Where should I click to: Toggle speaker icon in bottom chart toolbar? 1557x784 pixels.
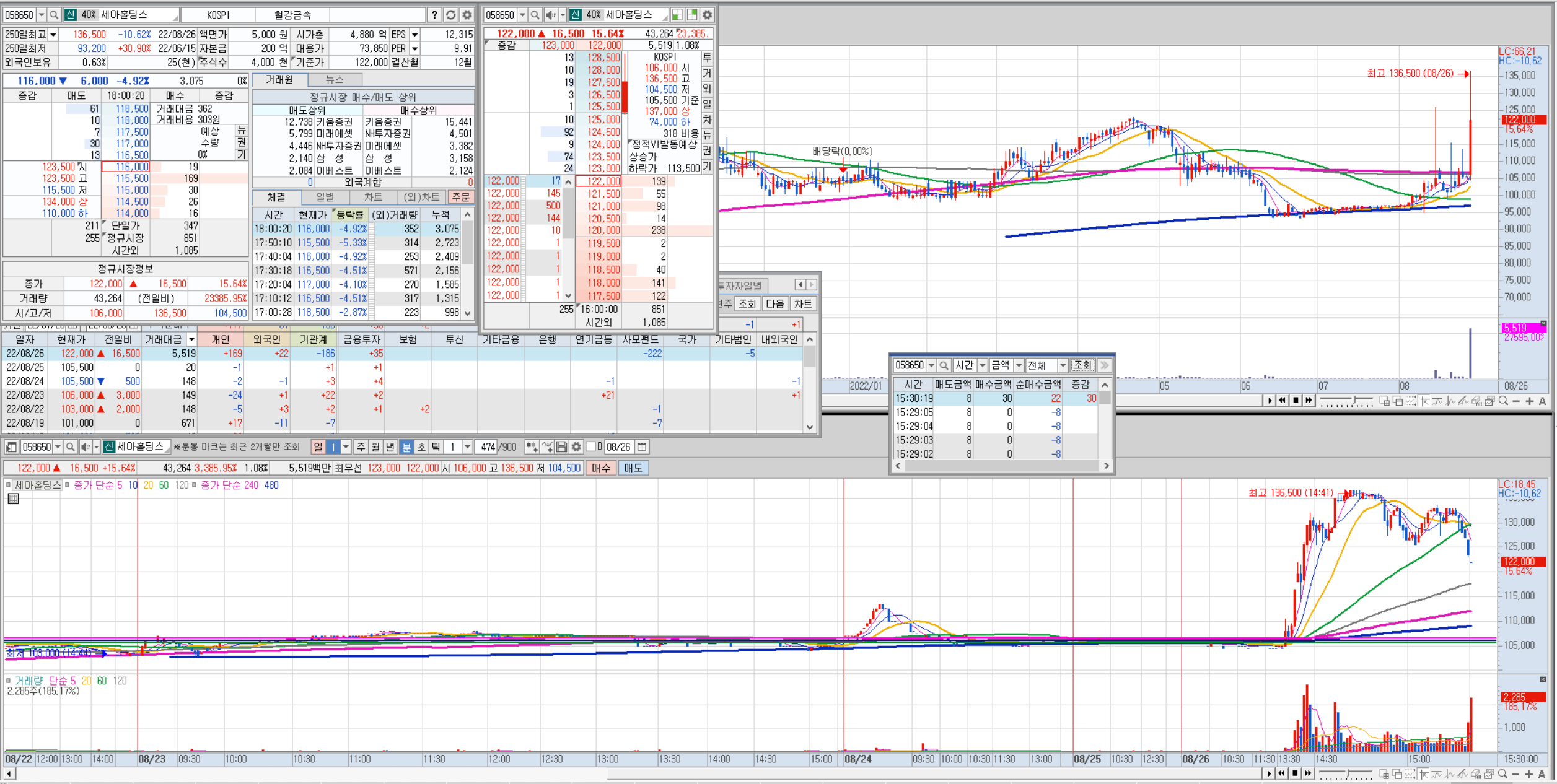tap(86, 447)
